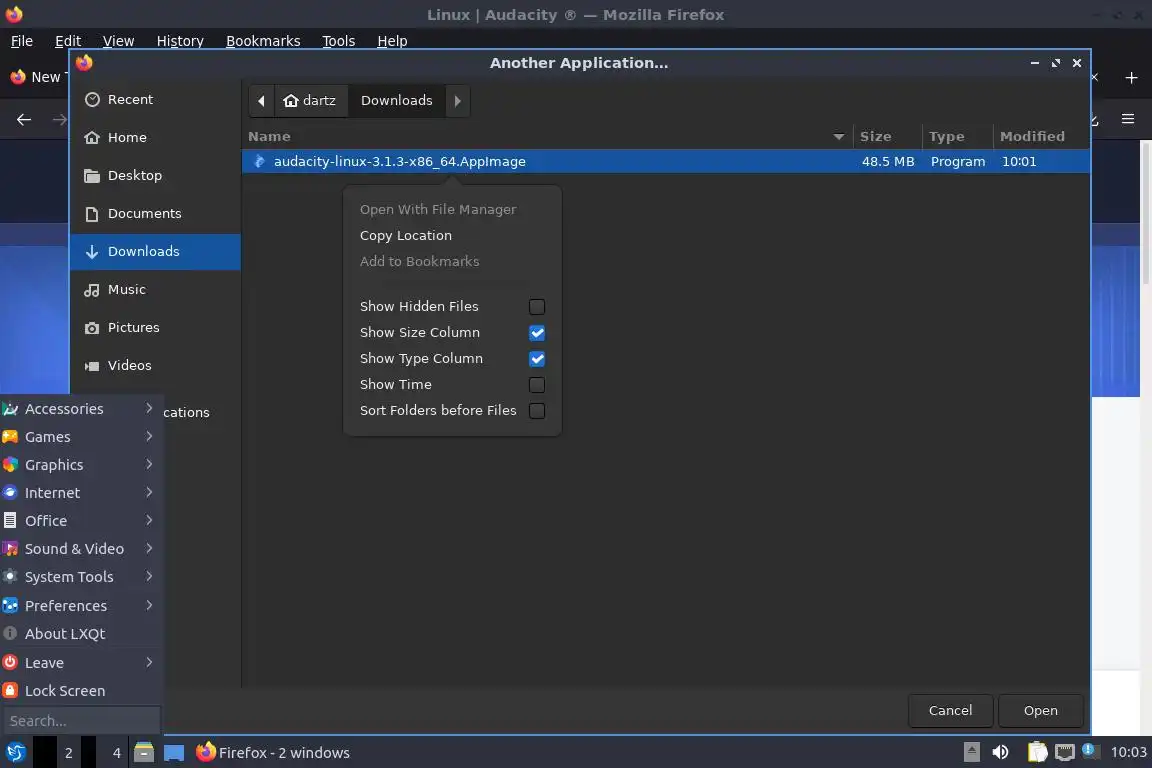Open Firefox Edit menu
This screenshot has width=1152, height=768.
68,41
